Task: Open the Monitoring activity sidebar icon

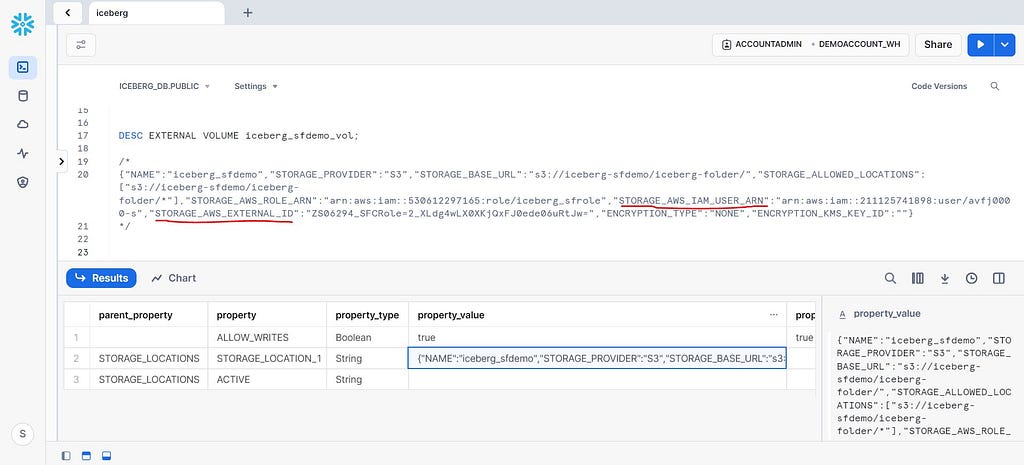Action: (x=23, y=153)
